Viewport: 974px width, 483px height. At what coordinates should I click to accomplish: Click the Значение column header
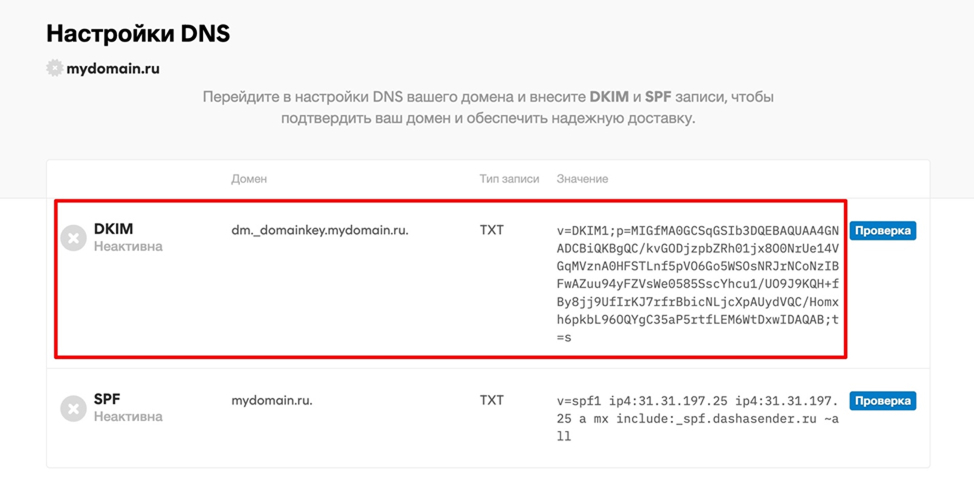pyautogui.click(x=582, y=179)
